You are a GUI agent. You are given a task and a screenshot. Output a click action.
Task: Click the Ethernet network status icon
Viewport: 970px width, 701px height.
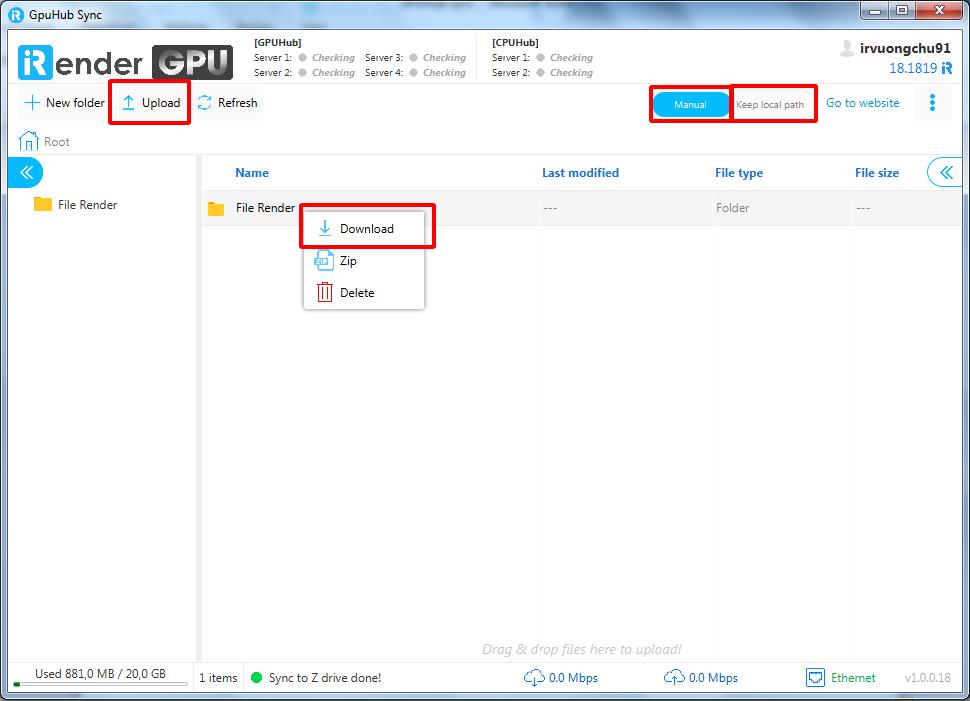(816, 678)
